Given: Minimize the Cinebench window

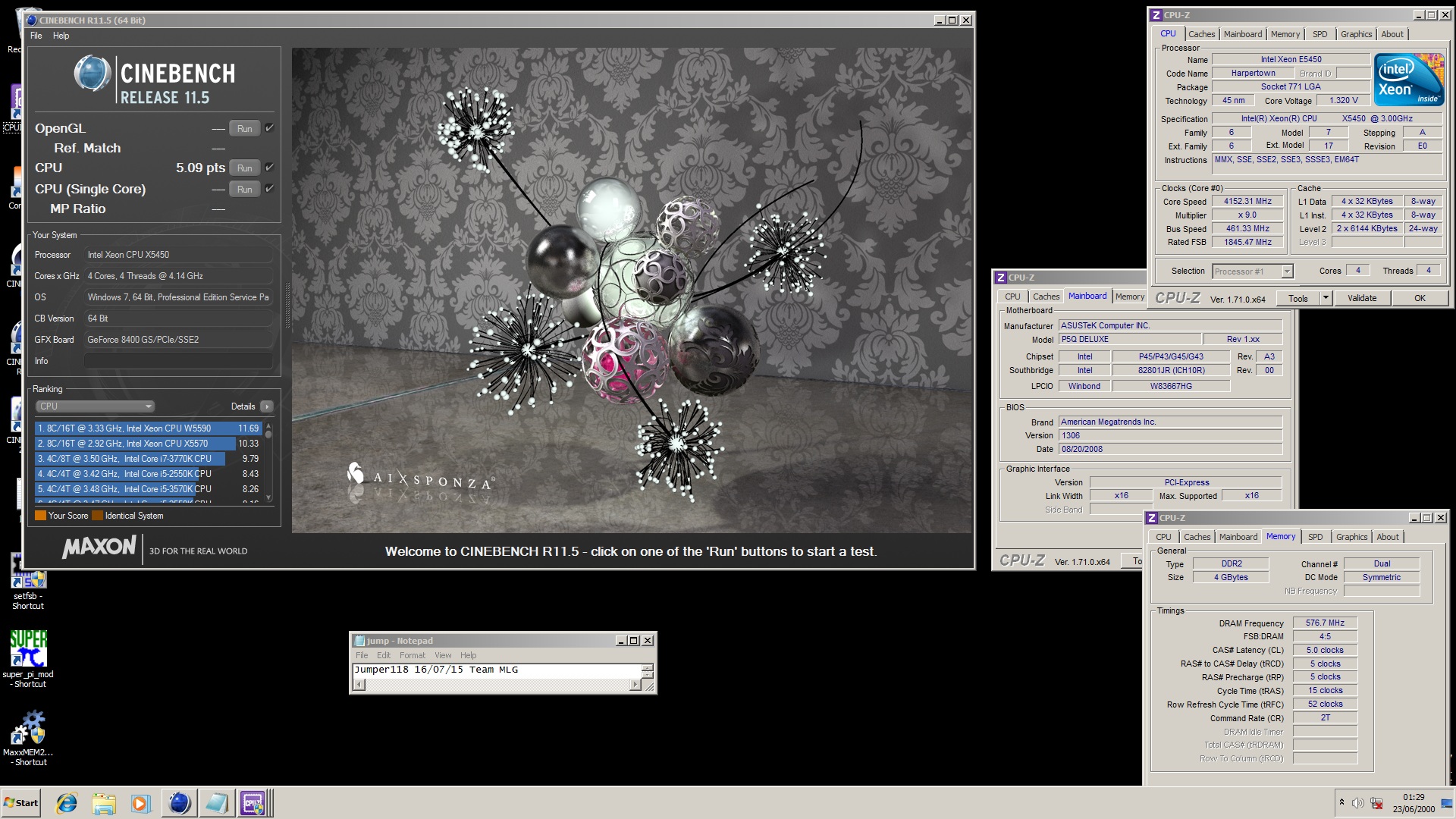Looking at the screenshot, I should 940,20.
